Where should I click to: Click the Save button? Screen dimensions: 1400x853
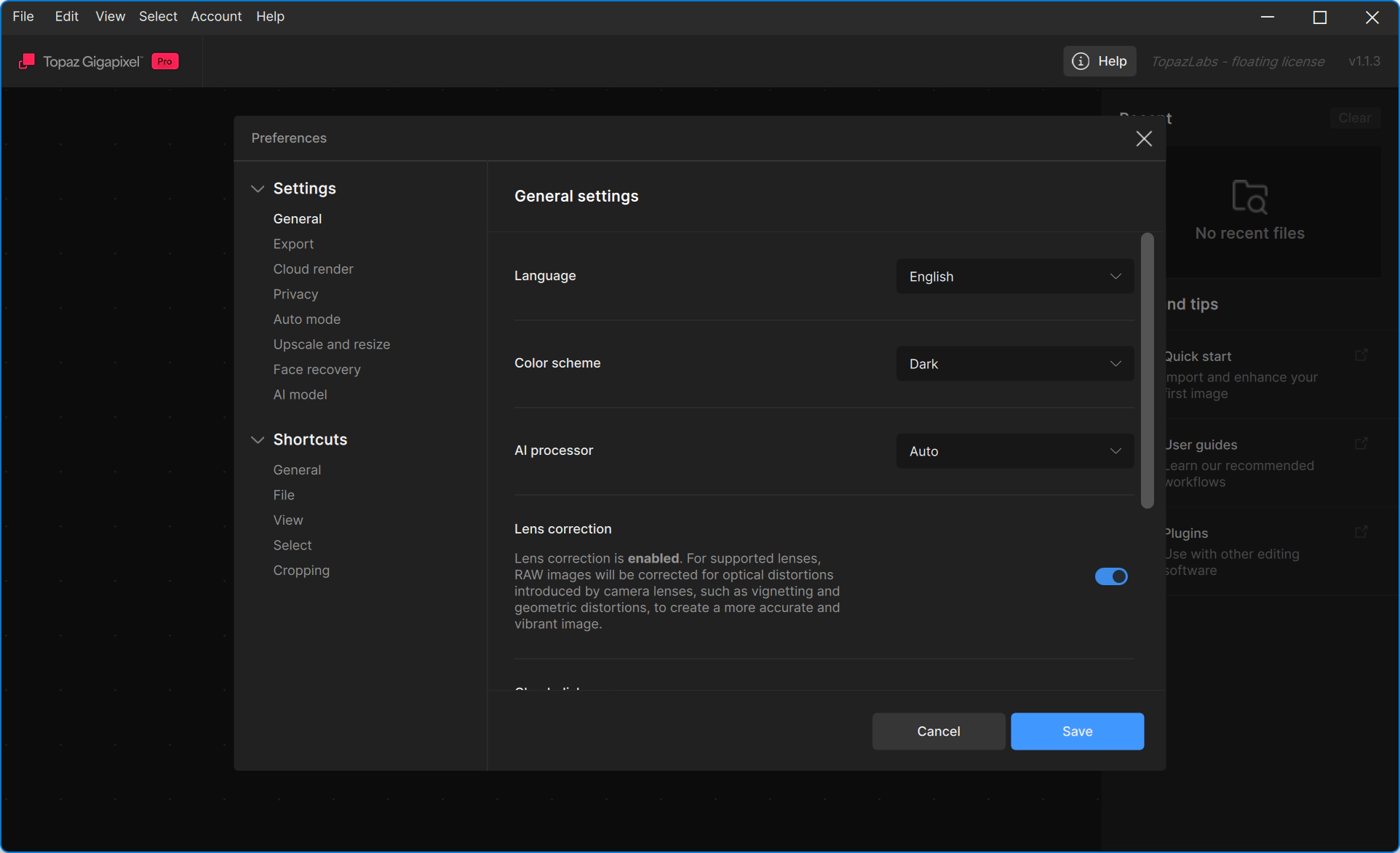click(x=1077, y=731)
